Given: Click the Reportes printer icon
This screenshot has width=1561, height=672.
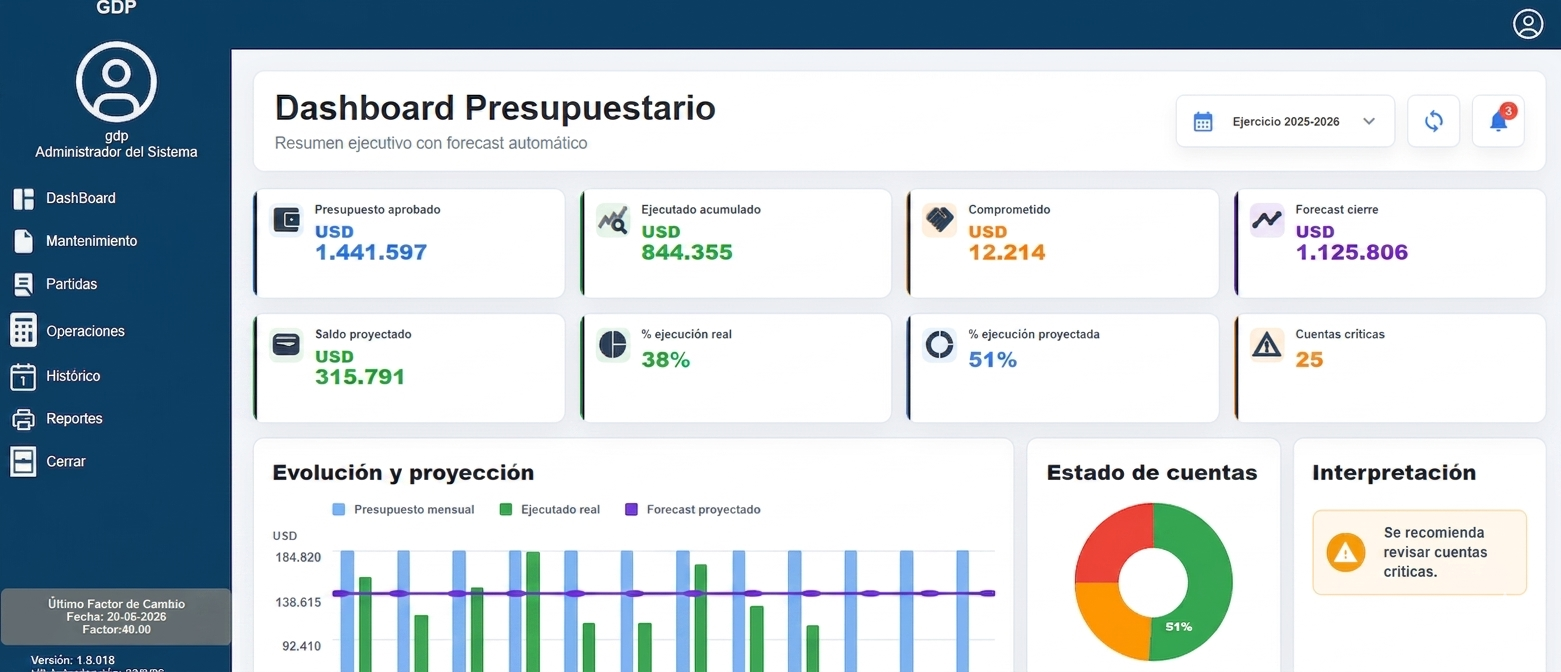Looking at the screenshot, I should tap(23, 419).
